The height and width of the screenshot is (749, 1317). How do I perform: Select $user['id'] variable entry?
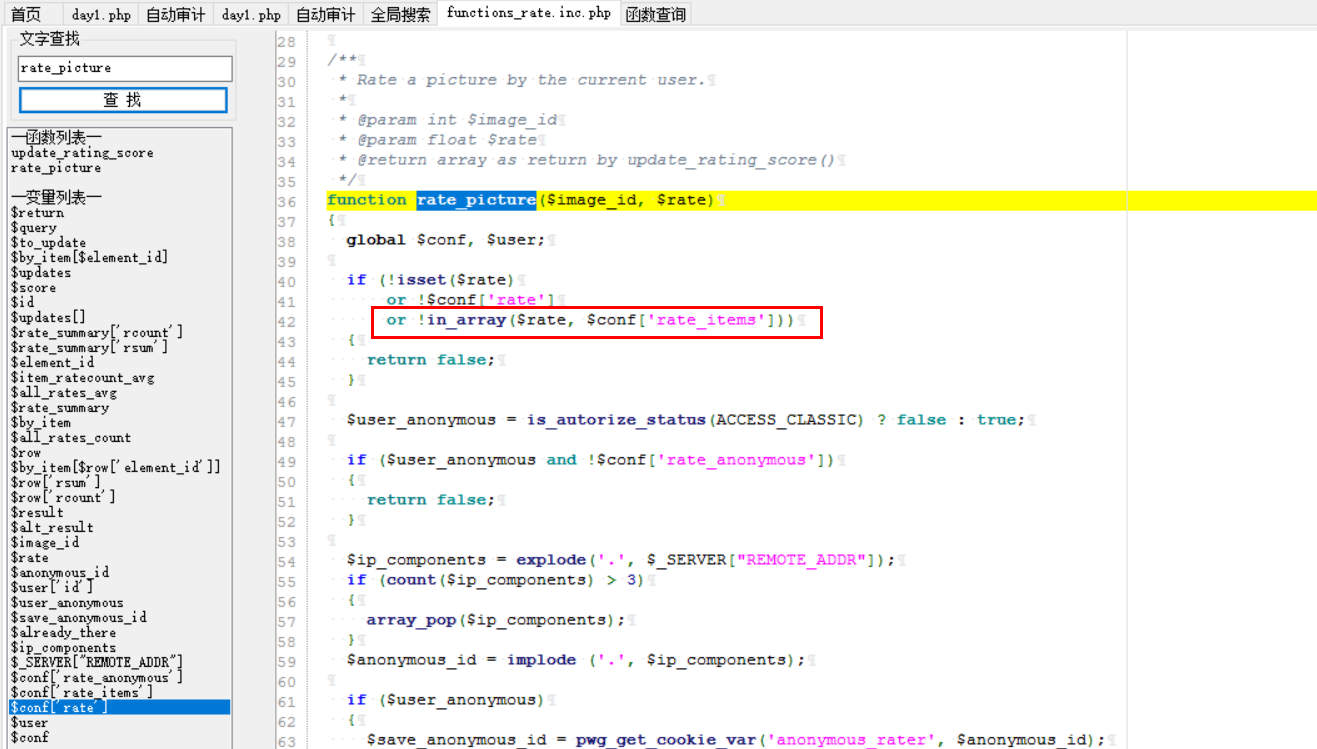point(52,588)
